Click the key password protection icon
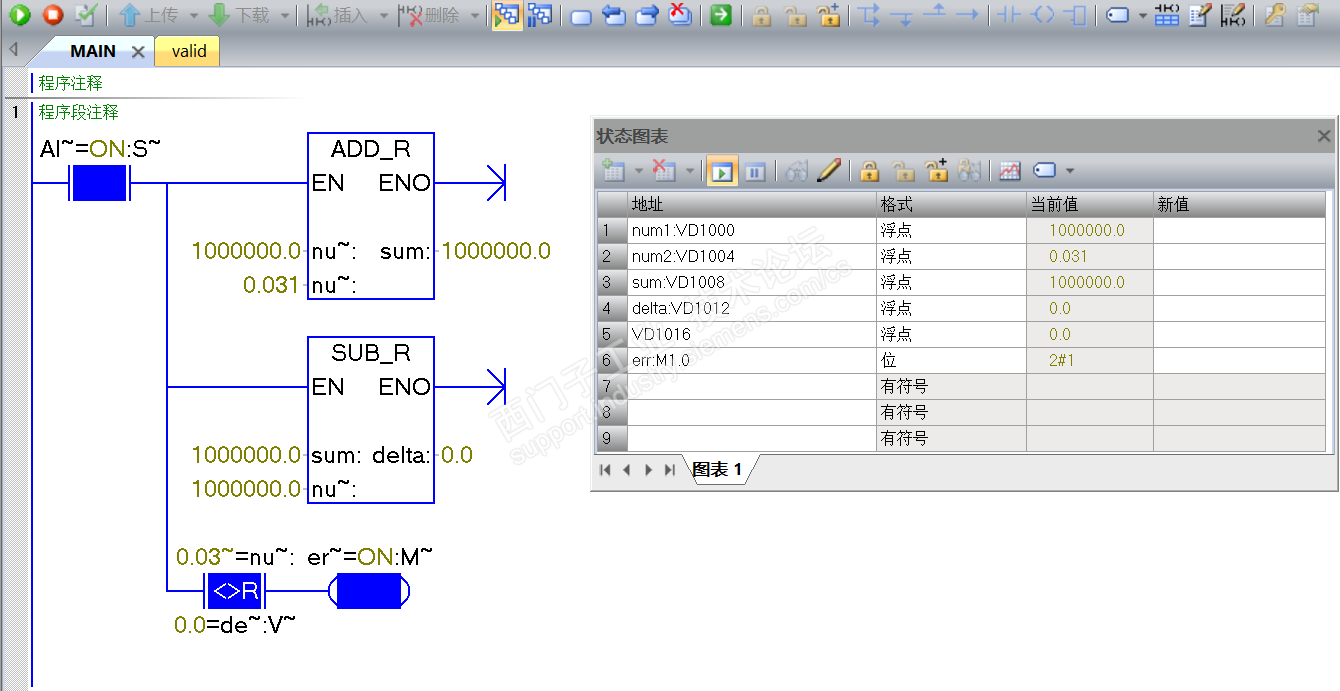1340x691 pixels. 1274,15
